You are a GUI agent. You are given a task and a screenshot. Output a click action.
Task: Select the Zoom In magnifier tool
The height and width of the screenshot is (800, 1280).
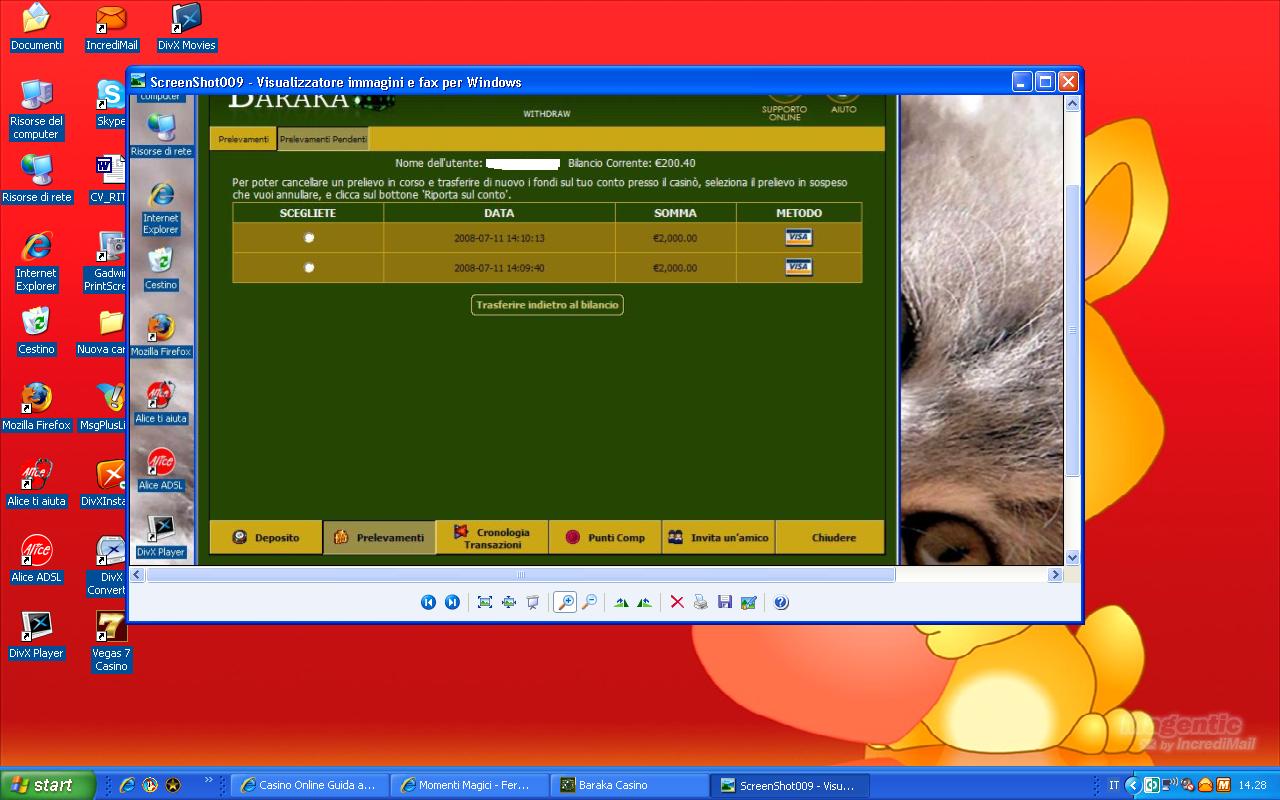point(565,602)
